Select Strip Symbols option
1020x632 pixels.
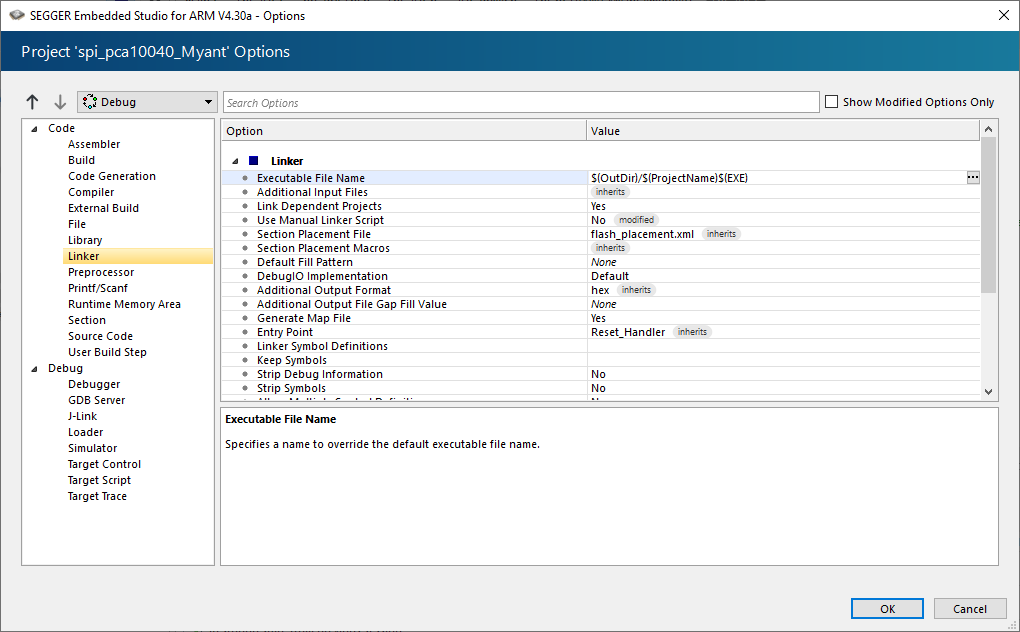[291, 388]
